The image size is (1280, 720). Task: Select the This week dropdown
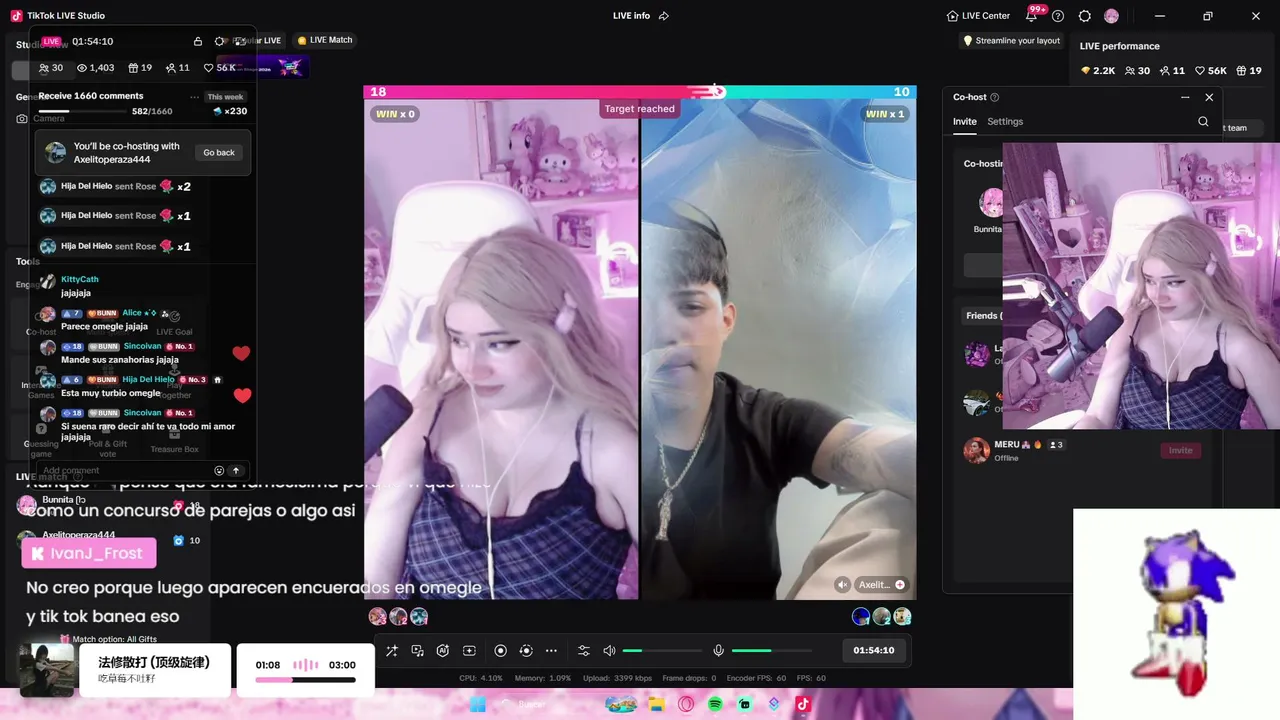[x=225, y=97]
